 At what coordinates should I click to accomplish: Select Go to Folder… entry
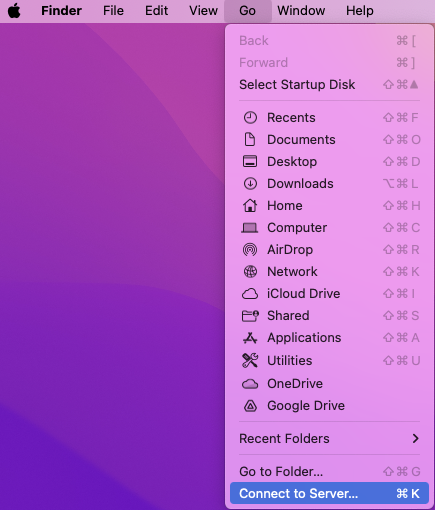pos(329,472)
